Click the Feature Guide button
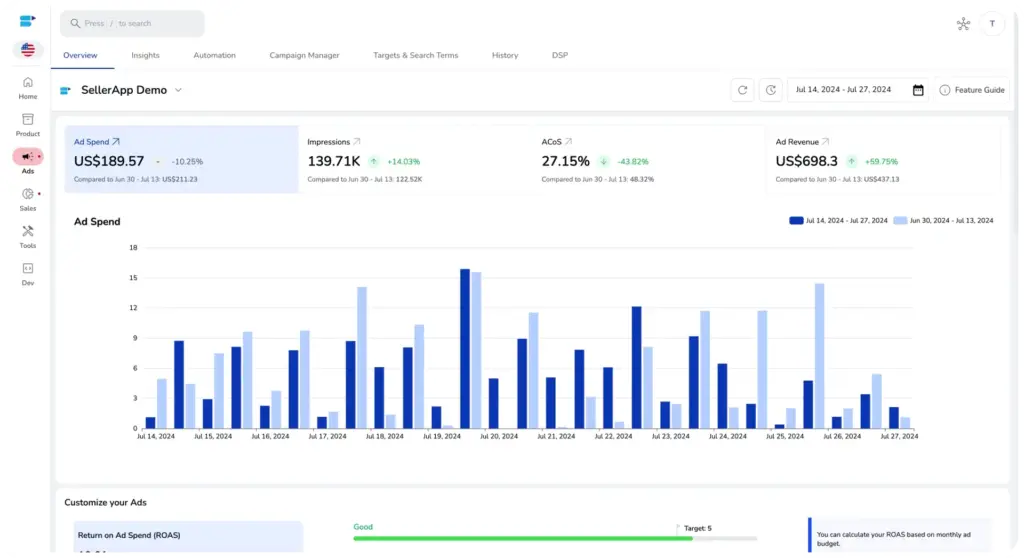 972,90
